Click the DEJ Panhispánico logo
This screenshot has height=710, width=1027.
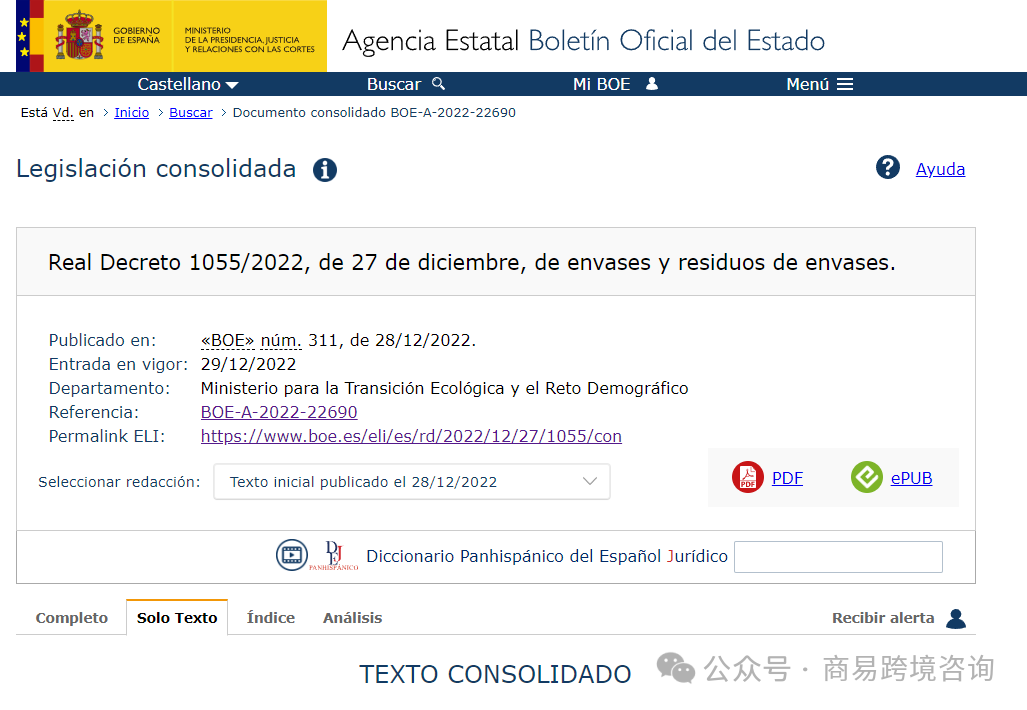(x=334, y=555)
